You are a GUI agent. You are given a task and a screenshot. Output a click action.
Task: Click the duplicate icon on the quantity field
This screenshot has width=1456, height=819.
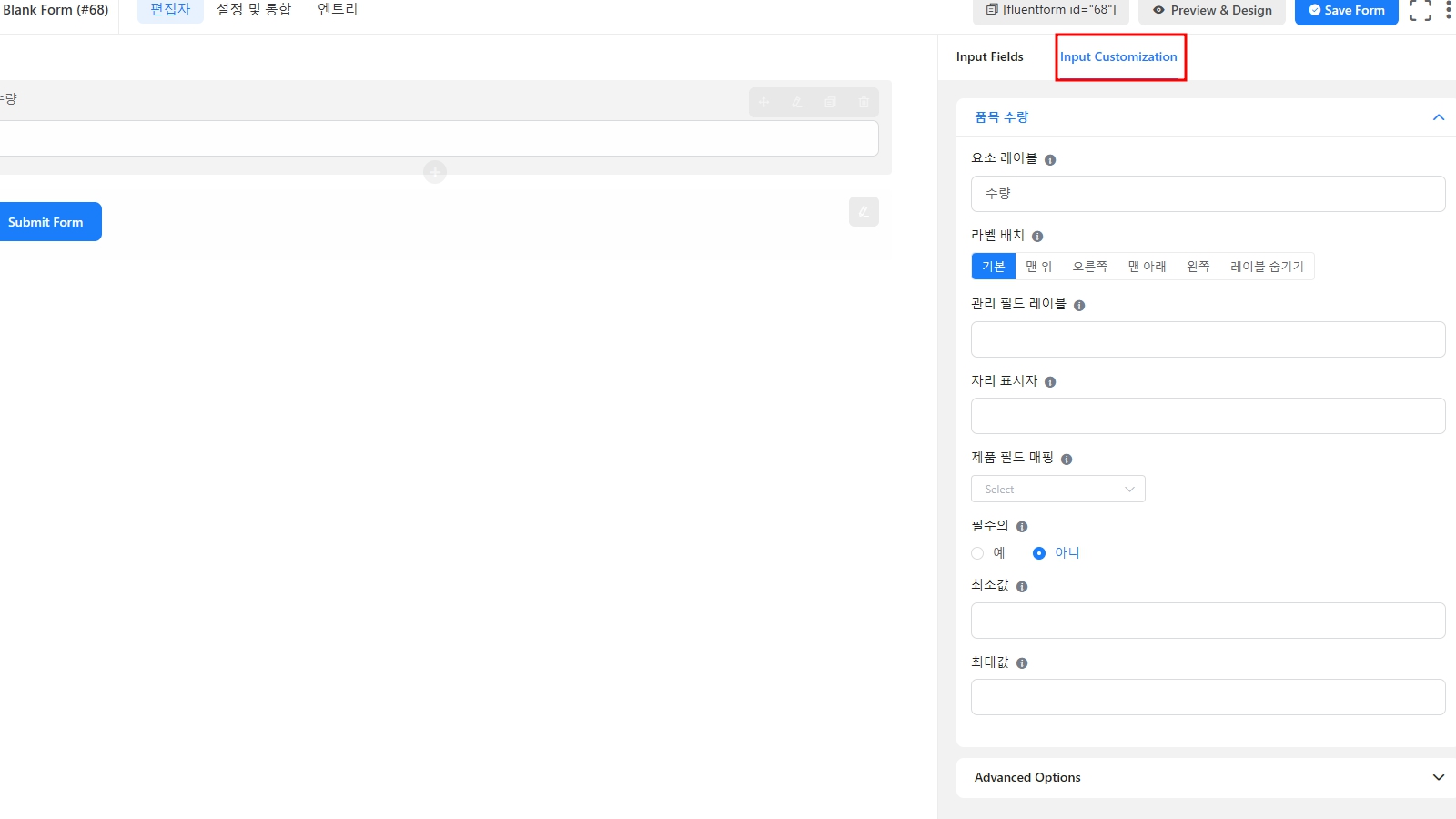pos(830,102)
